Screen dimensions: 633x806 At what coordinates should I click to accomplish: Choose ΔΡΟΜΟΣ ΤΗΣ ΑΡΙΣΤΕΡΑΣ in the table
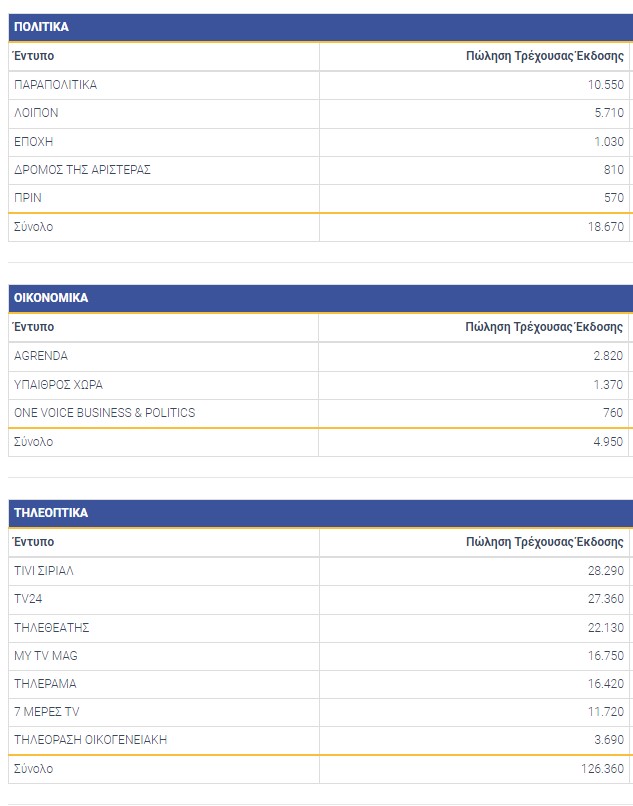[x=83, y=170]
